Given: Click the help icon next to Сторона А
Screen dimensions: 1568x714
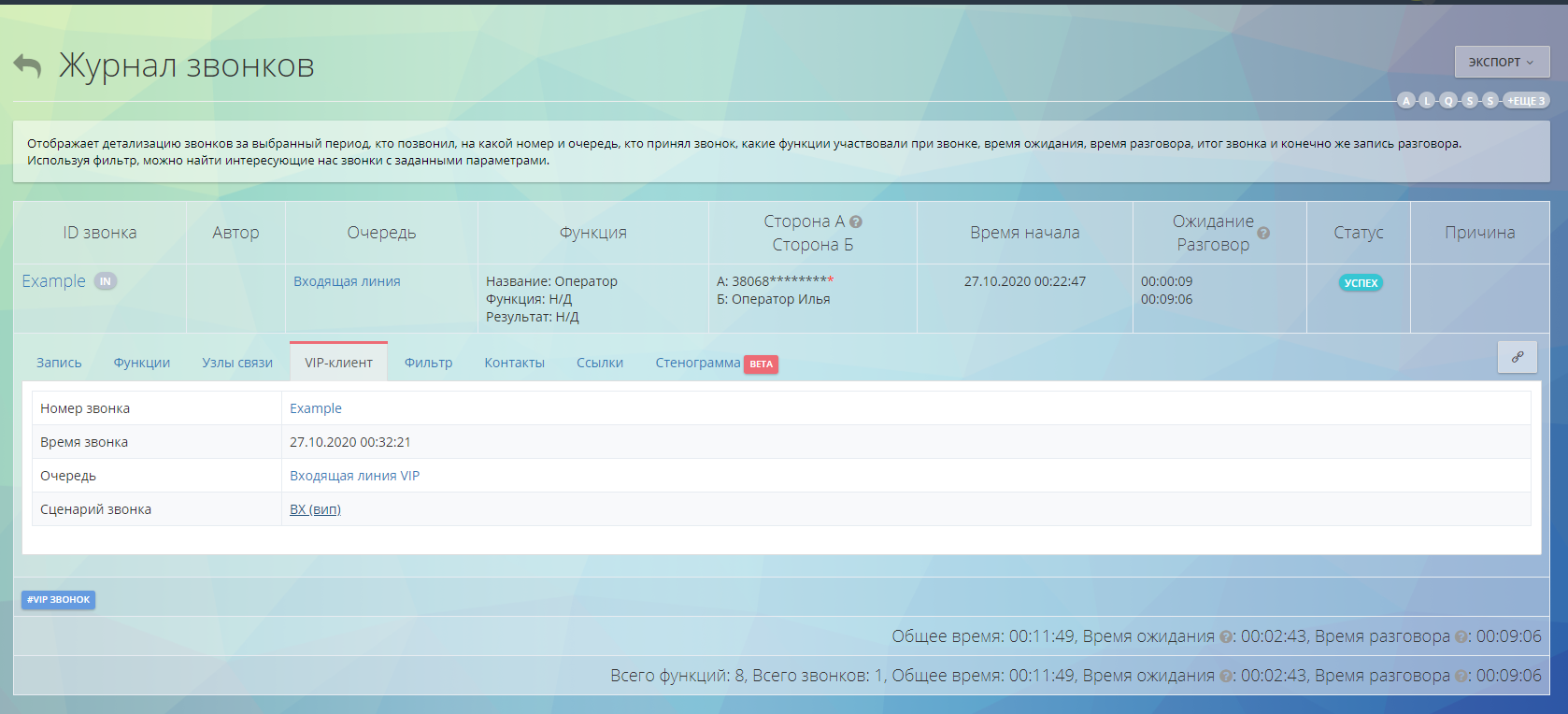Looking at the screenshot, I should click(856, 221).
